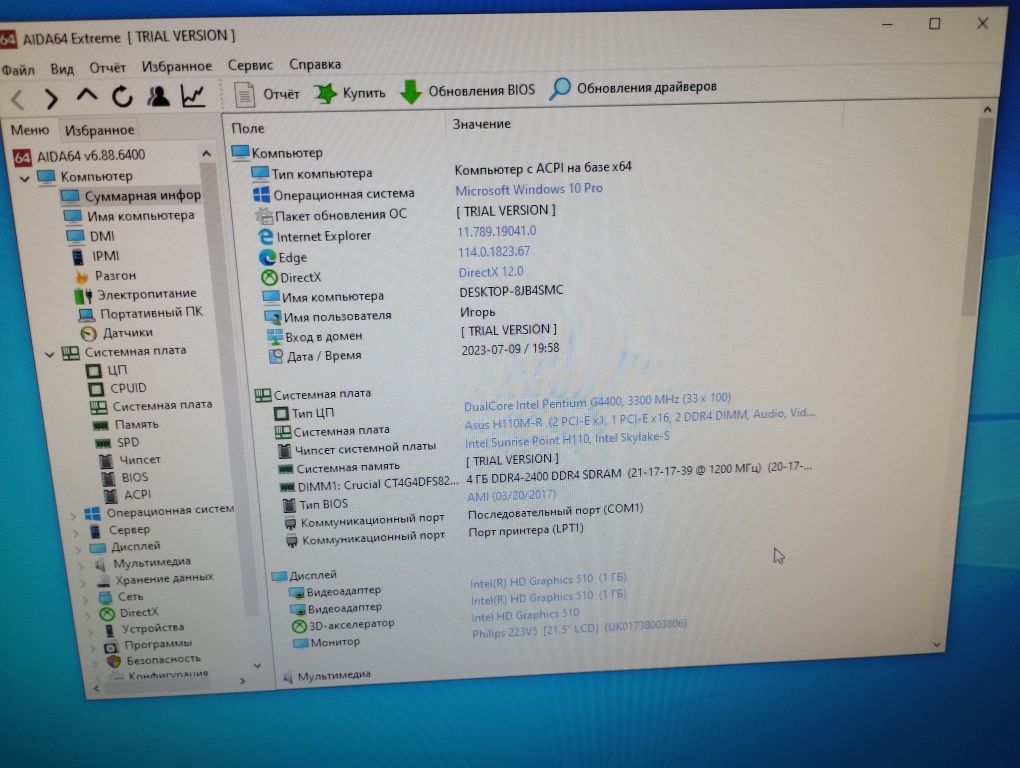
Task: Open Обновления BIOS updates
Action: click(467, 90)
